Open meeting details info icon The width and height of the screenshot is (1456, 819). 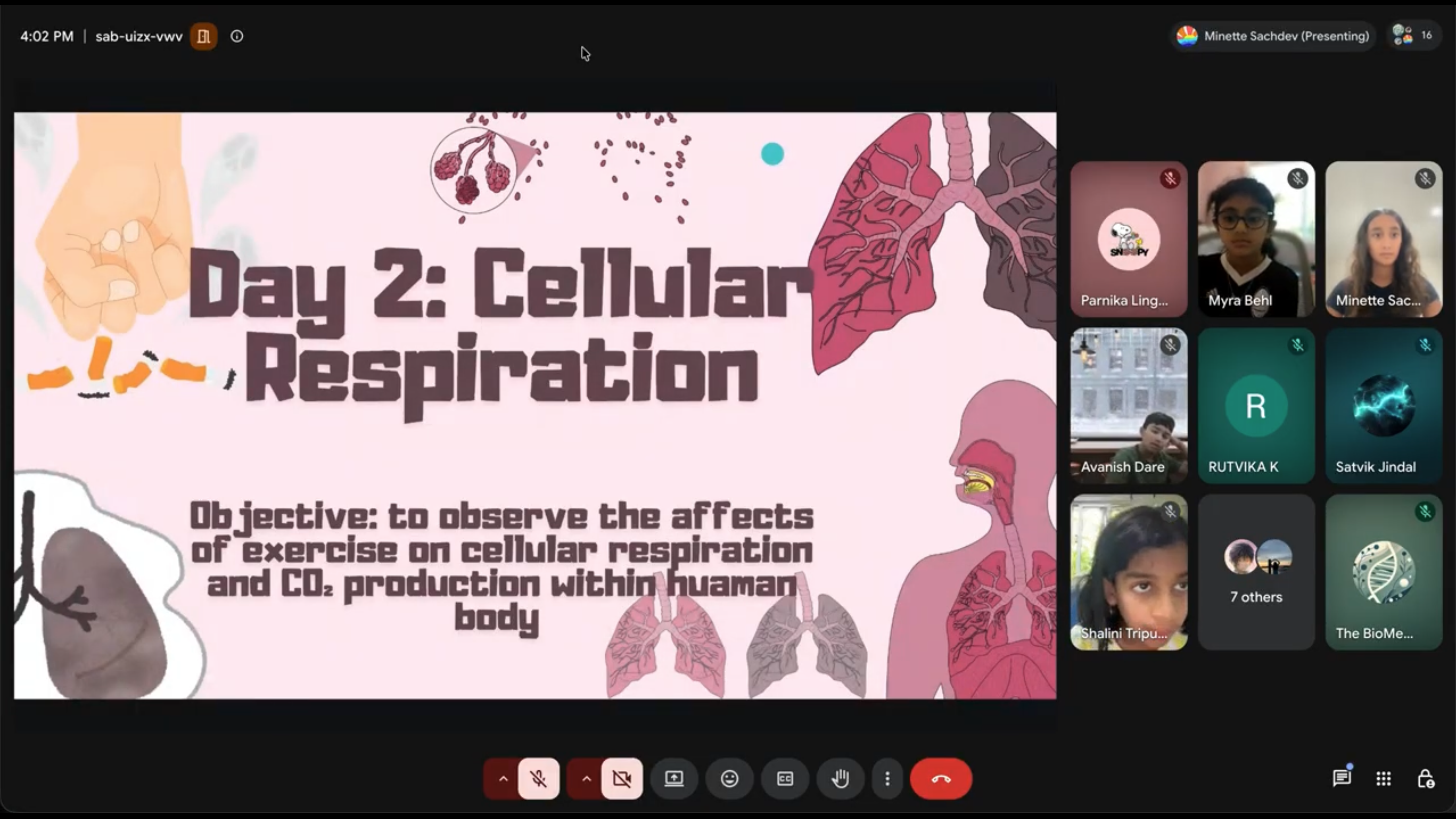[237, 36]
